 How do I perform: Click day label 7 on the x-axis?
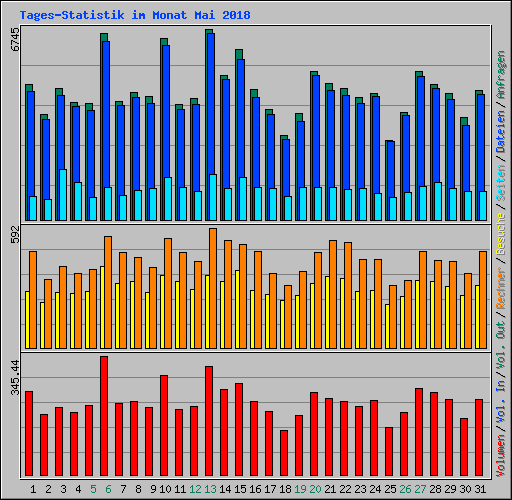(123, 489)
